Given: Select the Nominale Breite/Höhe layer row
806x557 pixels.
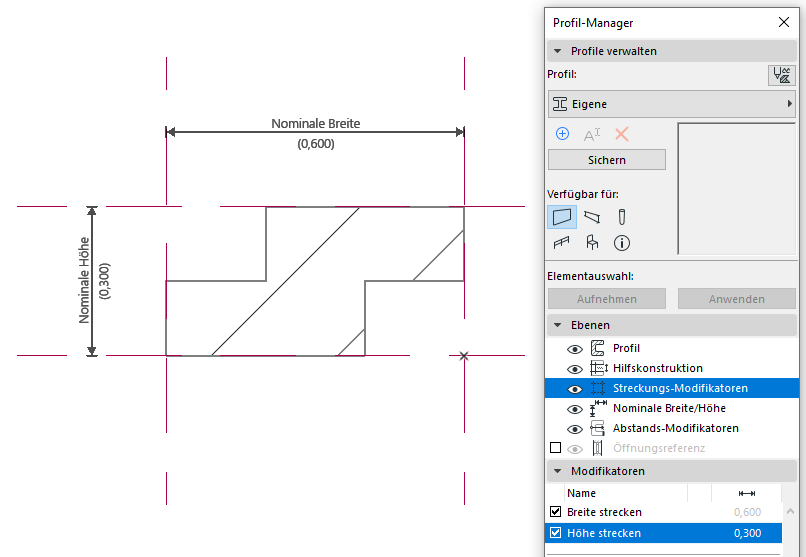Looking at the screenshot, I should (x=672, y=408).
